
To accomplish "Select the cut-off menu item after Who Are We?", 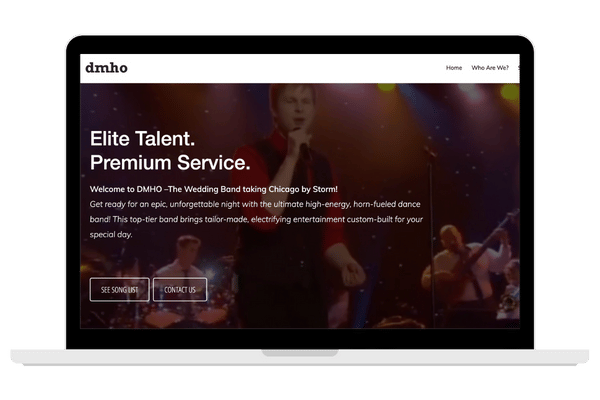I will pos(518,68).
